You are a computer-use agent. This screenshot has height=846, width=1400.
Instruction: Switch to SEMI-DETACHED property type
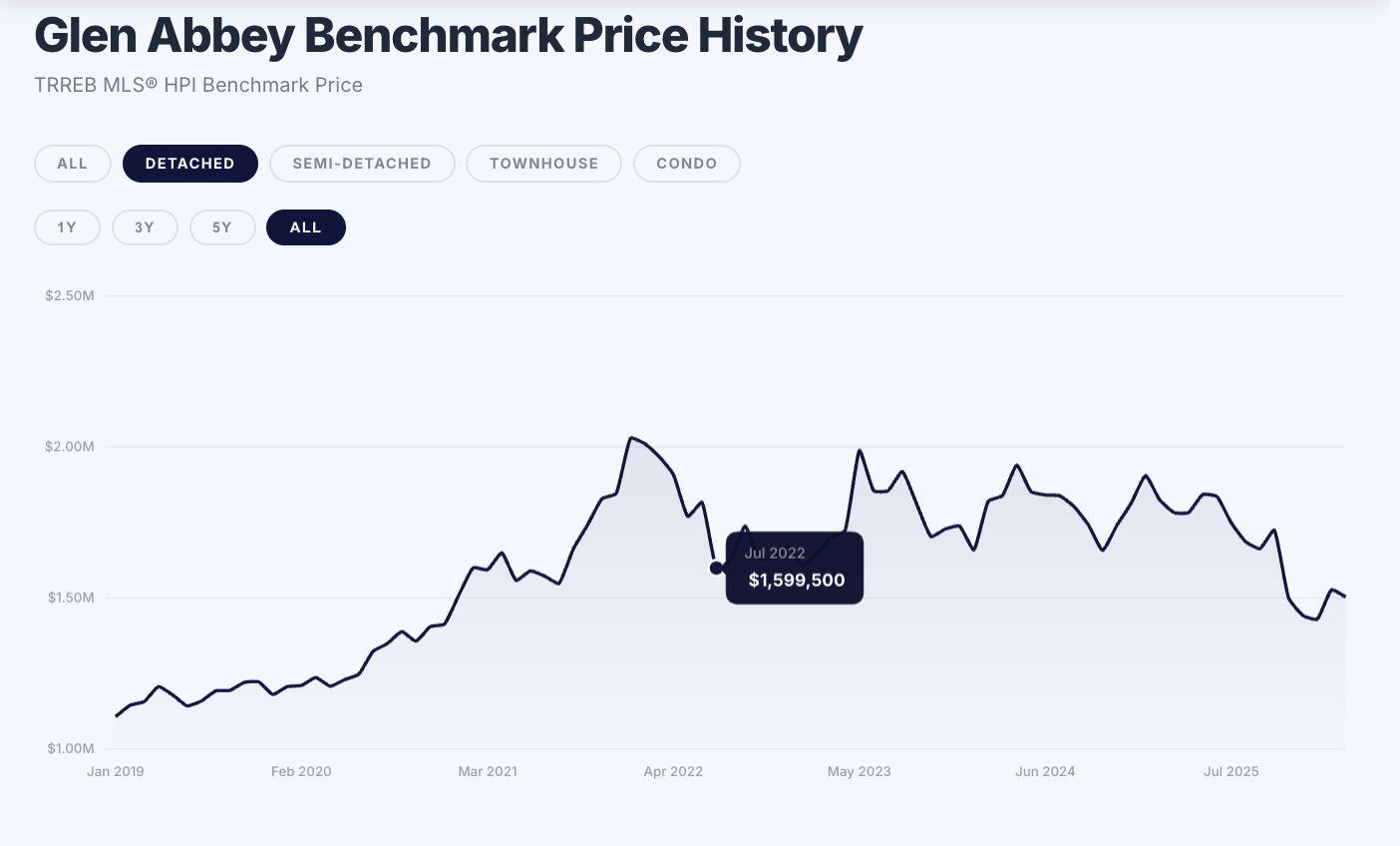362,164
